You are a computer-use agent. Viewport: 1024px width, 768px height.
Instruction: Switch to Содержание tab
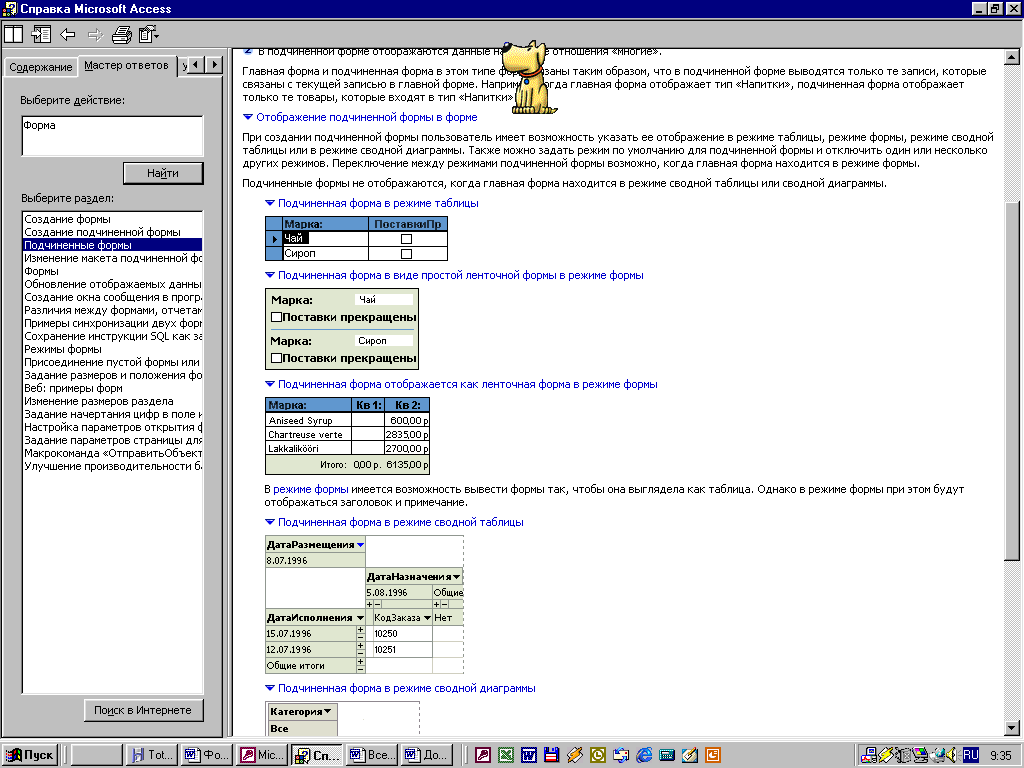tap(40, 67)
